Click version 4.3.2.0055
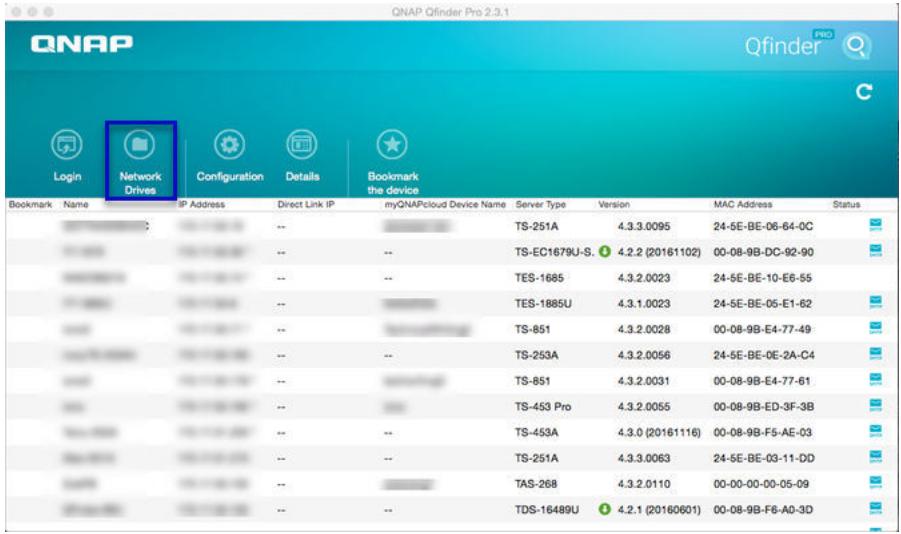Viewport: 901px width, 534px height. click(644, 406)
